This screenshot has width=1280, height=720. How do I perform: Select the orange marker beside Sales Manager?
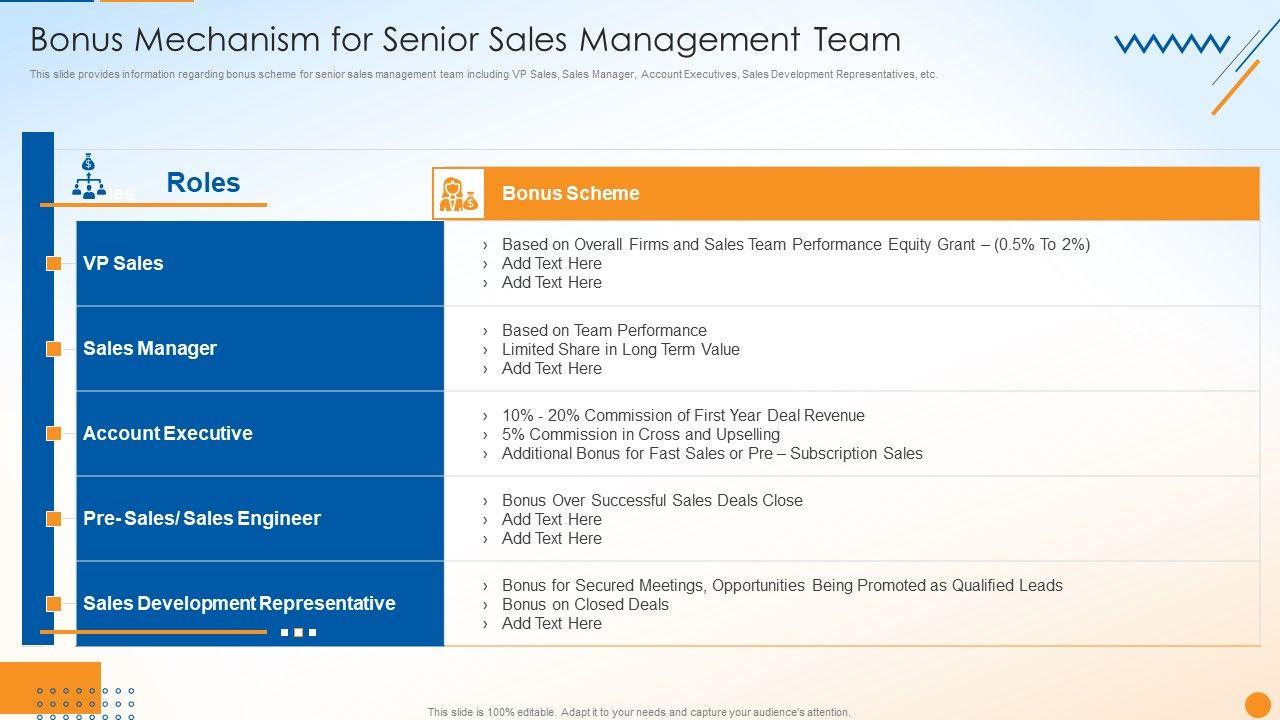point(54,349)
